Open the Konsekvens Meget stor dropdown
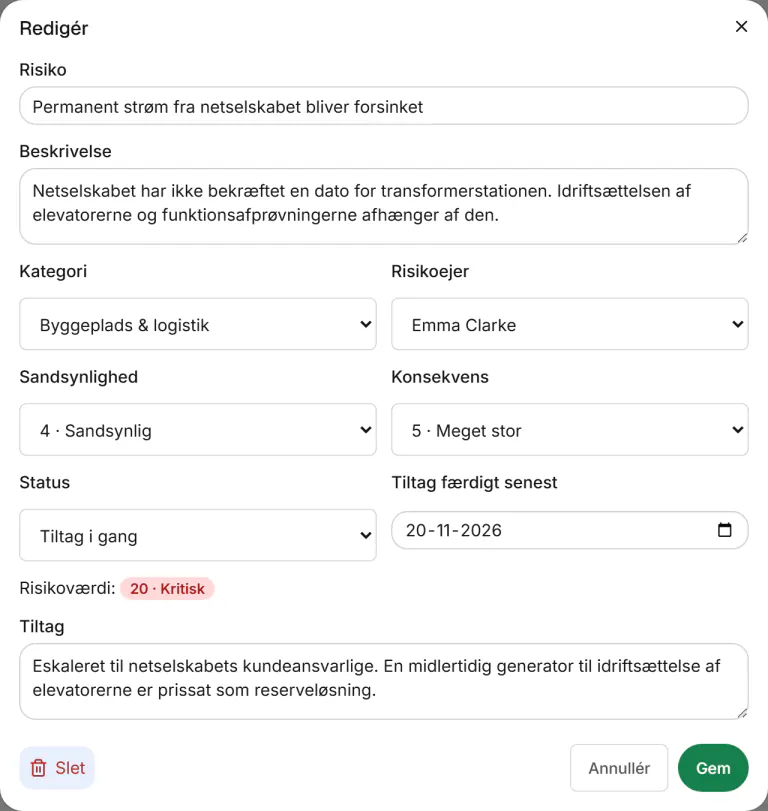The image size is (768, 811). pos(569,430)
